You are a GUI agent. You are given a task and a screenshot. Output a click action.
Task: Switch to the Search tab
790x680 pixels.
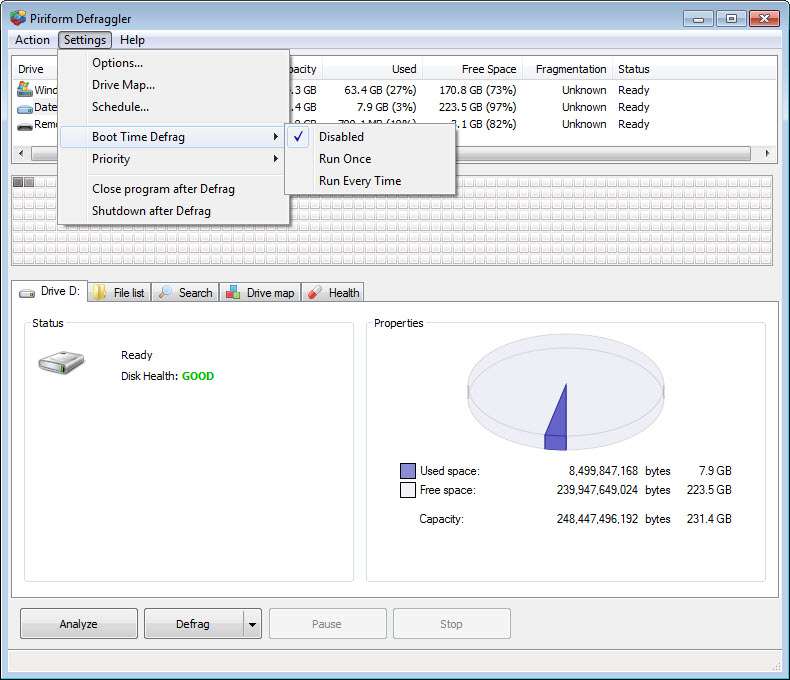pos(185,293)
